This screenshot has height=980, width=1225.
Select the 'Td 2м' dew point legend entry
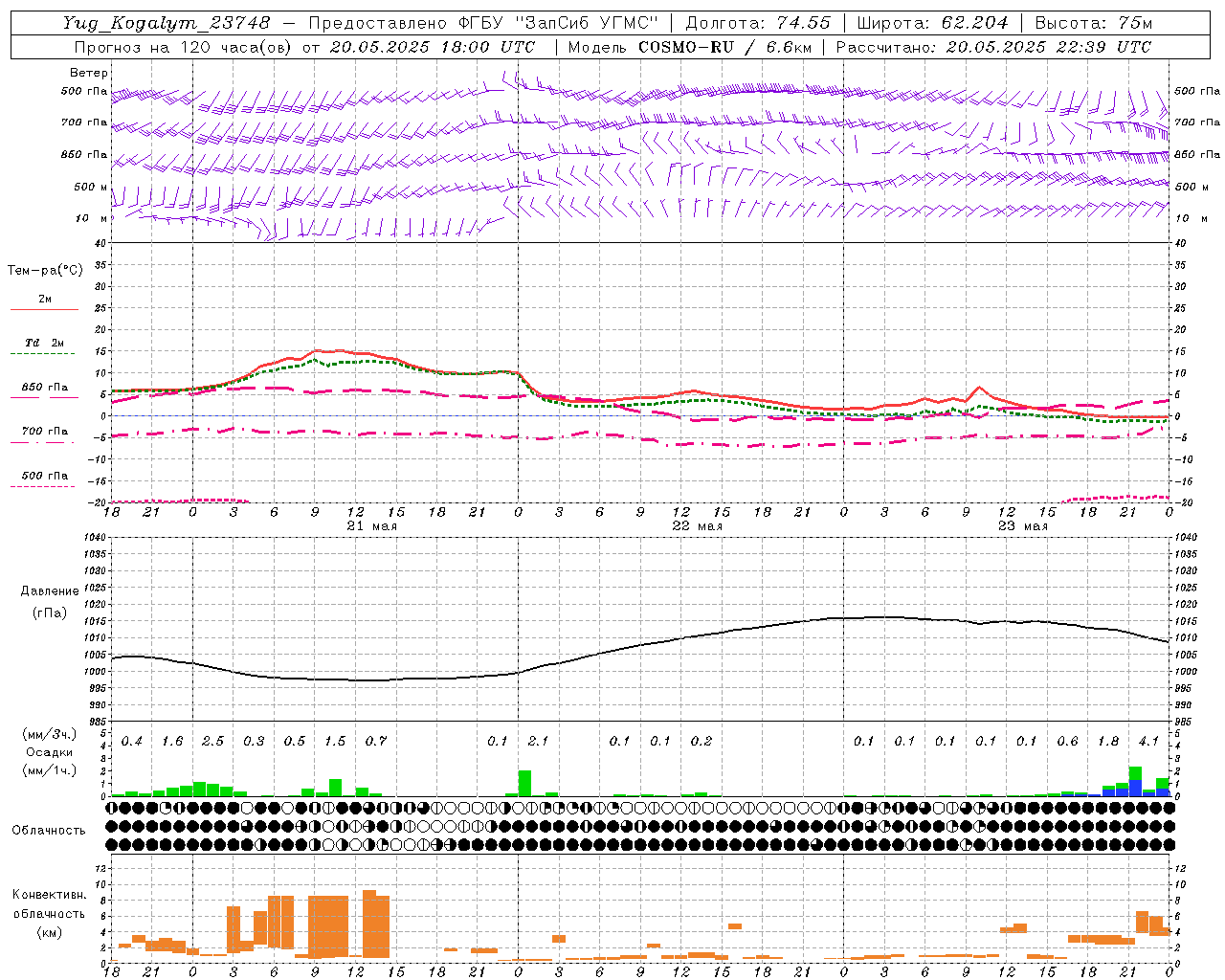(x=45, y=343)
